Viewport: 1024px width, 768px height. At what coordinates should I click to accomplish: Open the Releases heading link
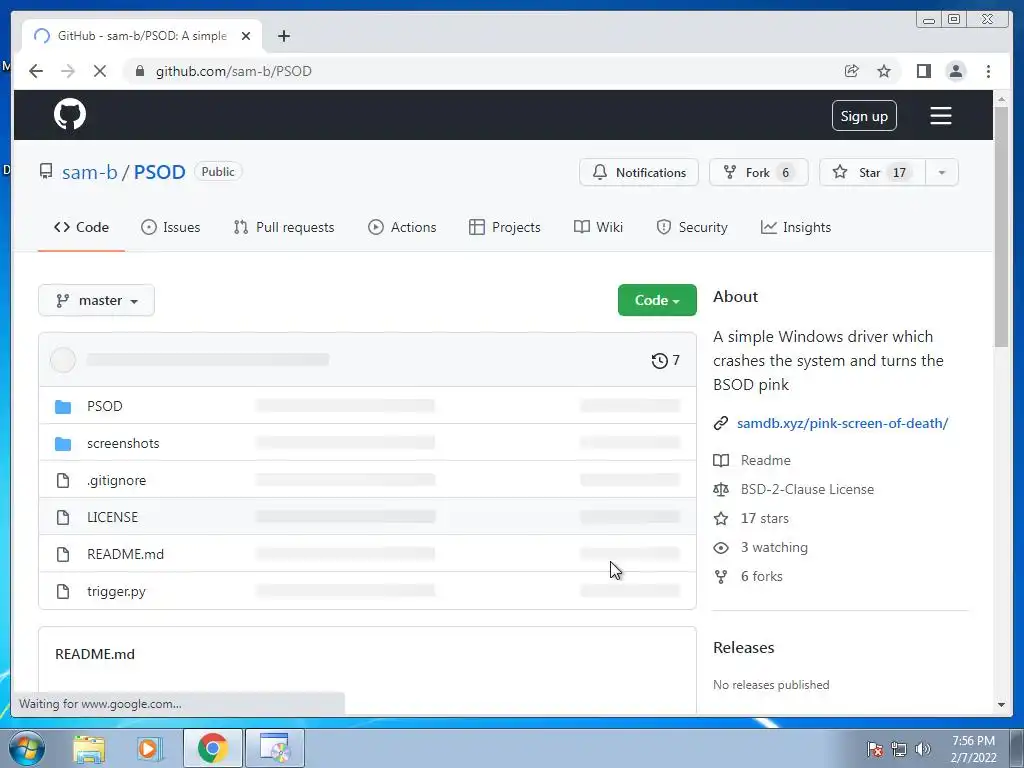[744, 648]
